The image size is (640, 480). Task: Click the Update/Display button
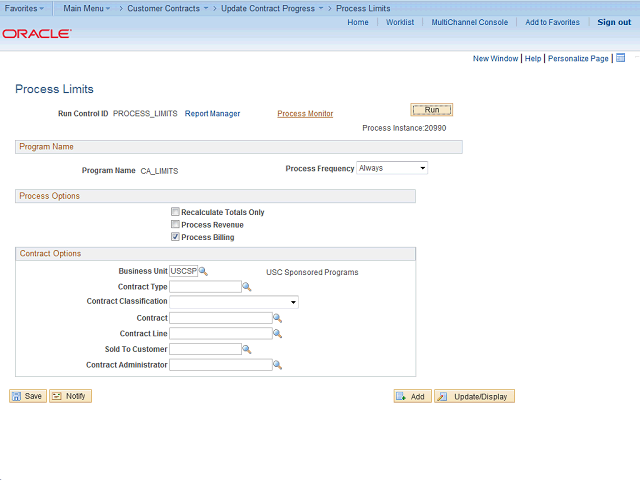click(474, 396)
